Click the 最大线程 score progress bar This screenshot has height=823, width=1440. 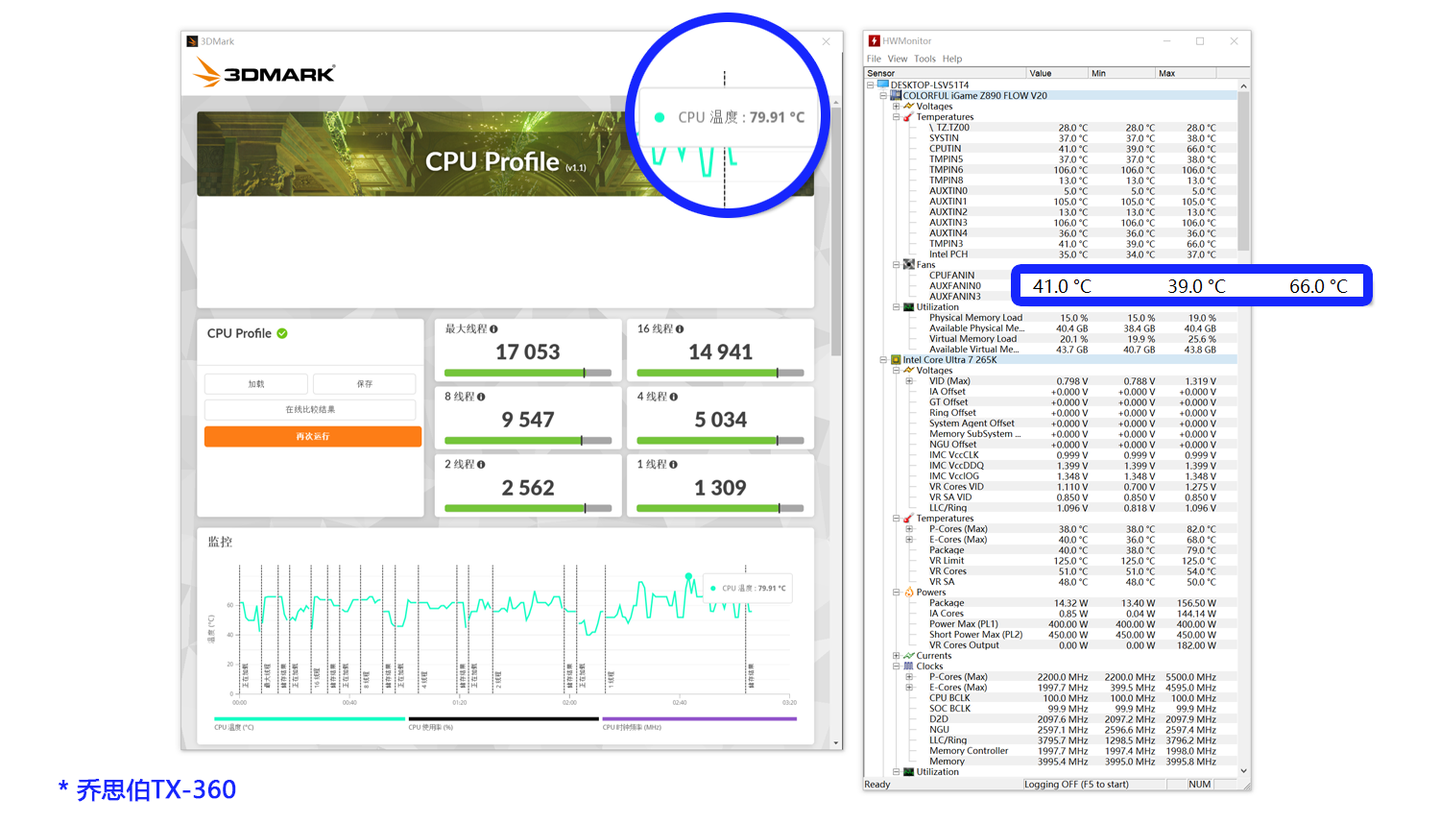[527, 372]
